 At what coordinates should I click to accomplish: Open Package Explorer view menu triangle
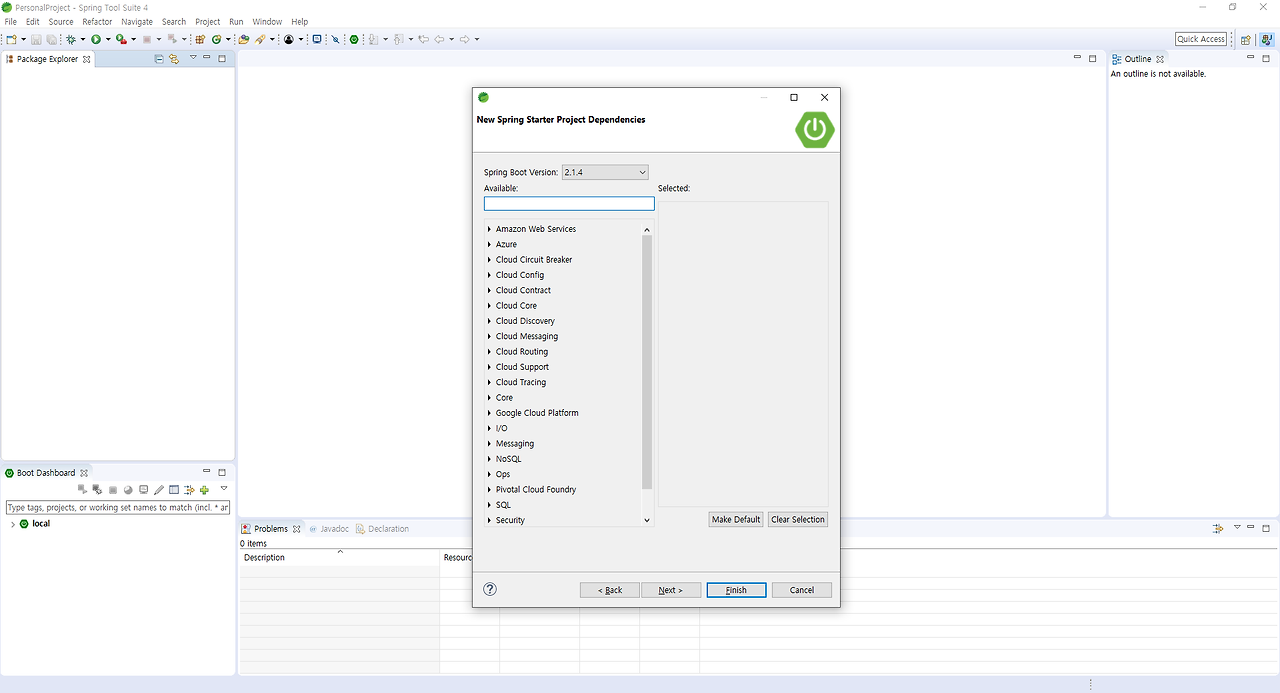[x=193, y=58]
